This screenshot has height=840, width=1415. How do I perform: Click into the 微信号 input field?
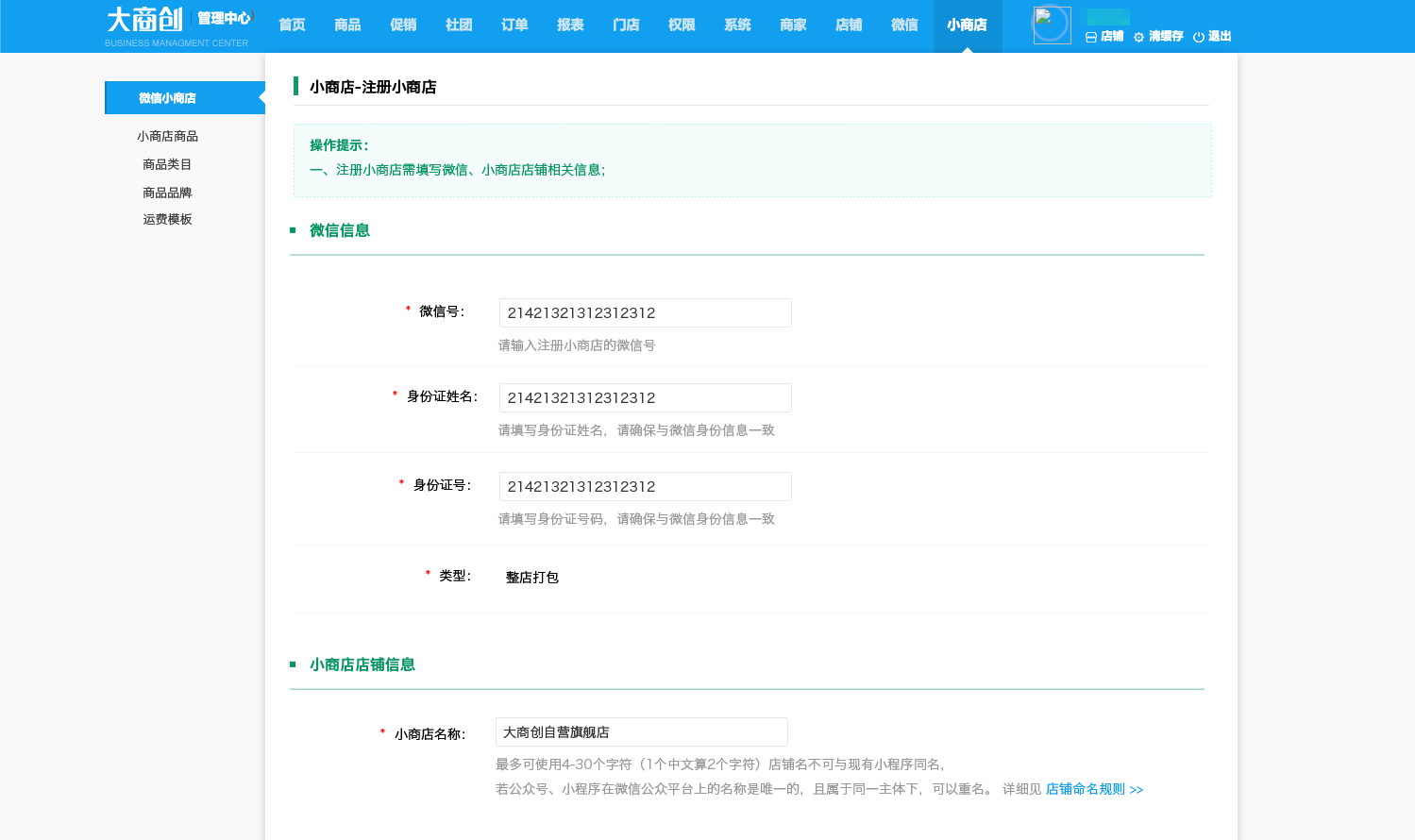[x=645, y=312]
